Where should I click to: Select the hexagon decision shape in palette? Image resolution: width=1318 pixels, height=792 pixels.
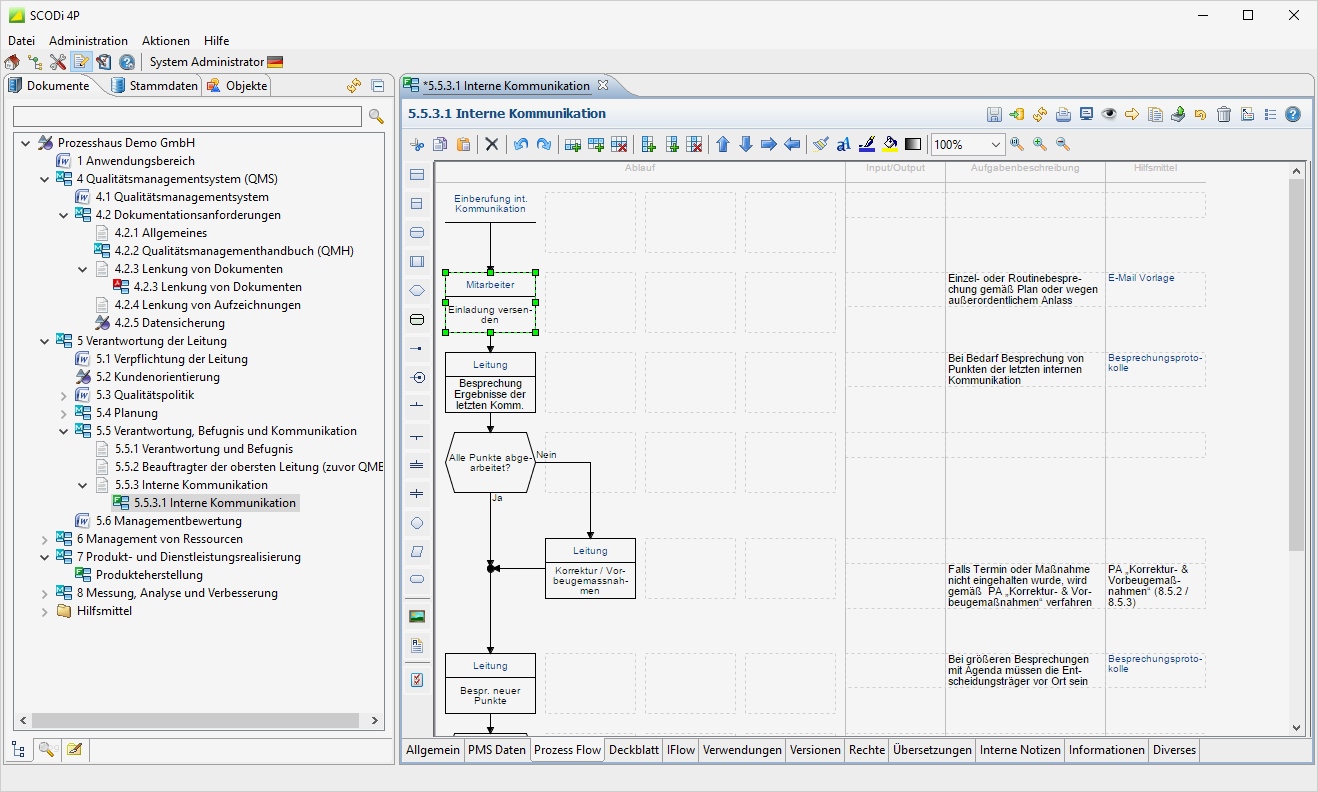[x=417, y=291]
